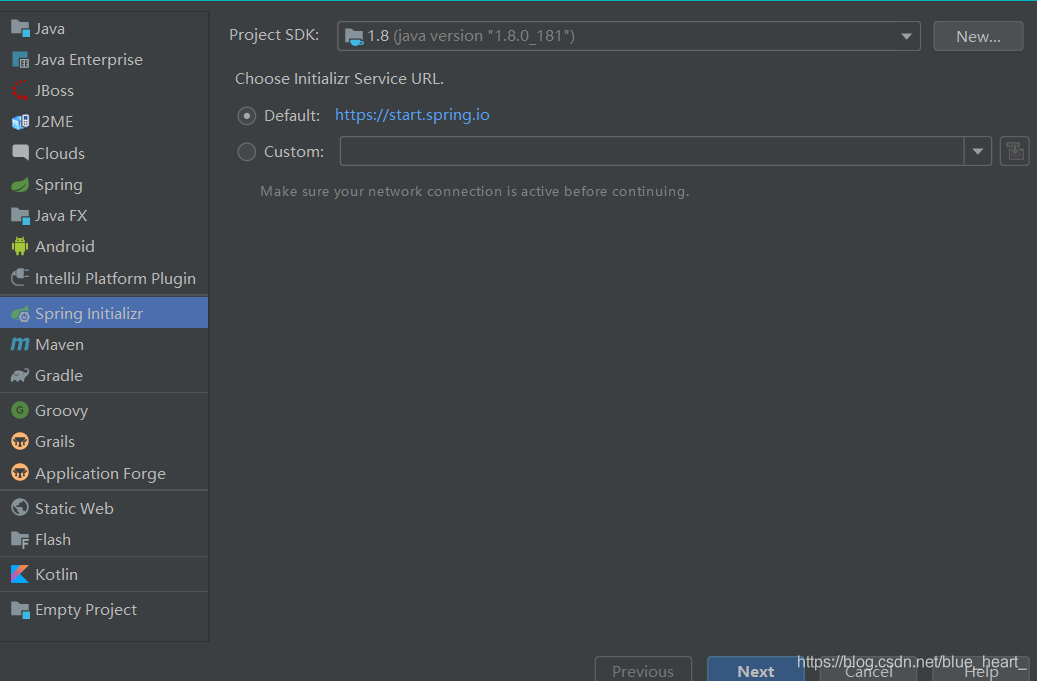This screenshot has height=681, width=1037.
Task: Choose Static Web project type label
Action: 74,508
